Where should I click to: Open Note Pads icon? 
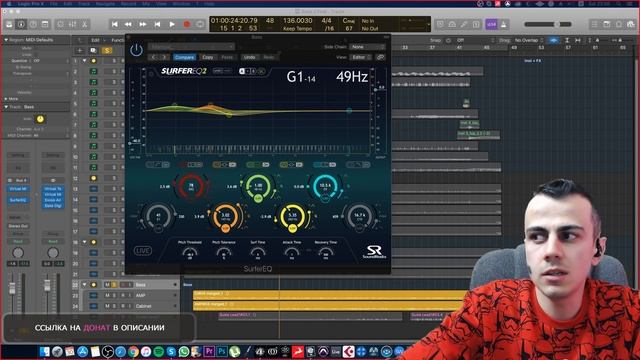(607, 24)
